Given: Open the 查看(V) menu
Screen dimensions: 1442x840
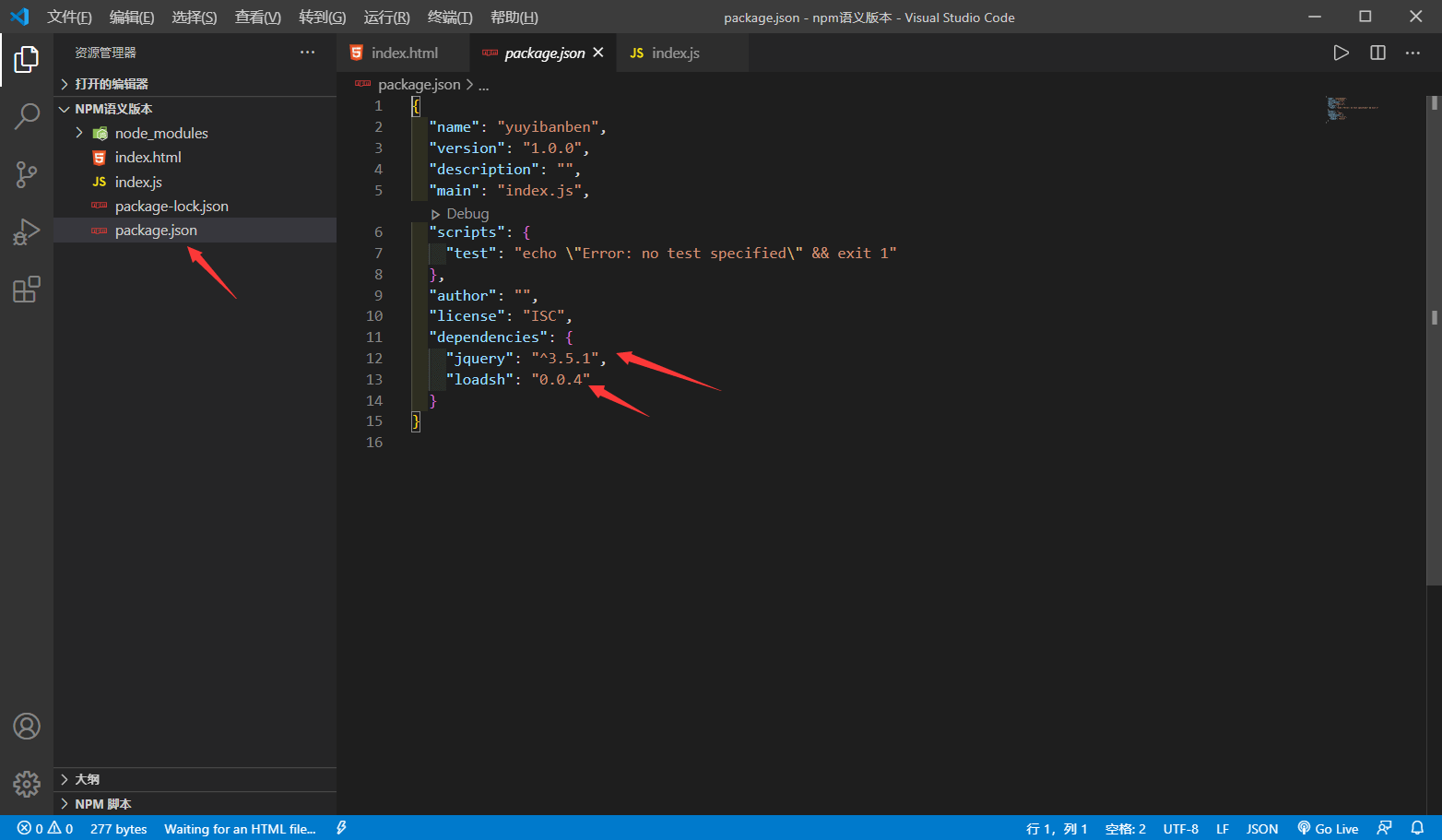Looking at the screenshot, I should [x=258, y=17].
